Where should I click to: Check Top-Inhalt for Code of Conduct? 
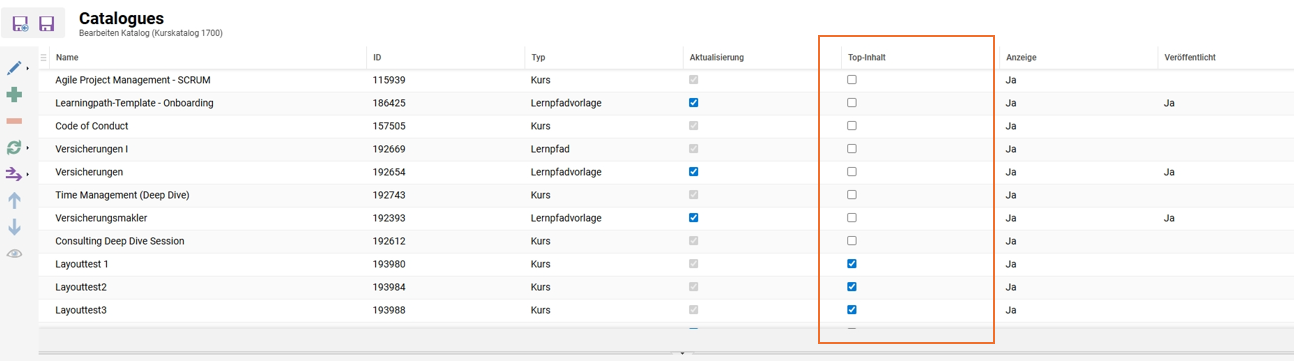pyautogui.click(x=852, y=126)
